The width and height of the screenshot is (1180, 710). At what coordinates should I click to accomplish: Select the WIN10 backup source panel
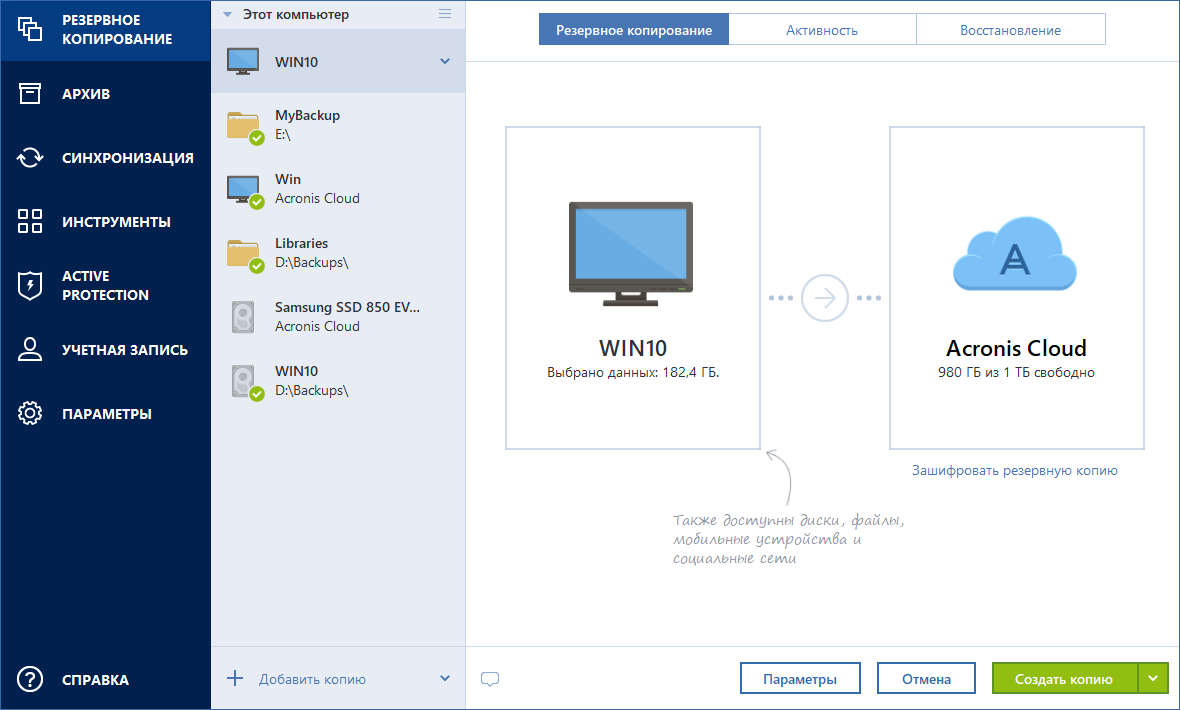(633, 288)
